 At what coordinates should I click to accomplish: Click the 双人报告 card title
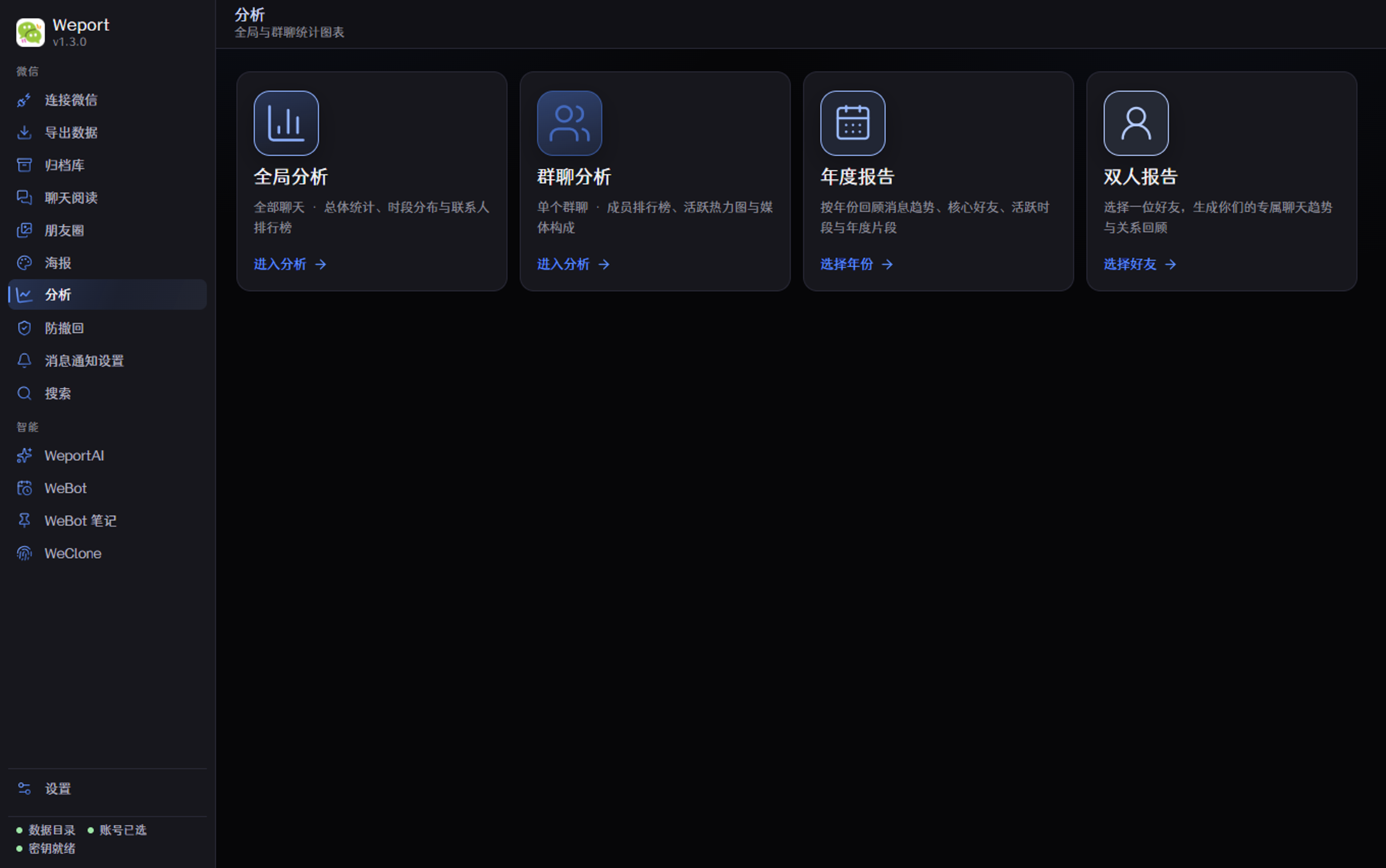(x=1140, y=177)
